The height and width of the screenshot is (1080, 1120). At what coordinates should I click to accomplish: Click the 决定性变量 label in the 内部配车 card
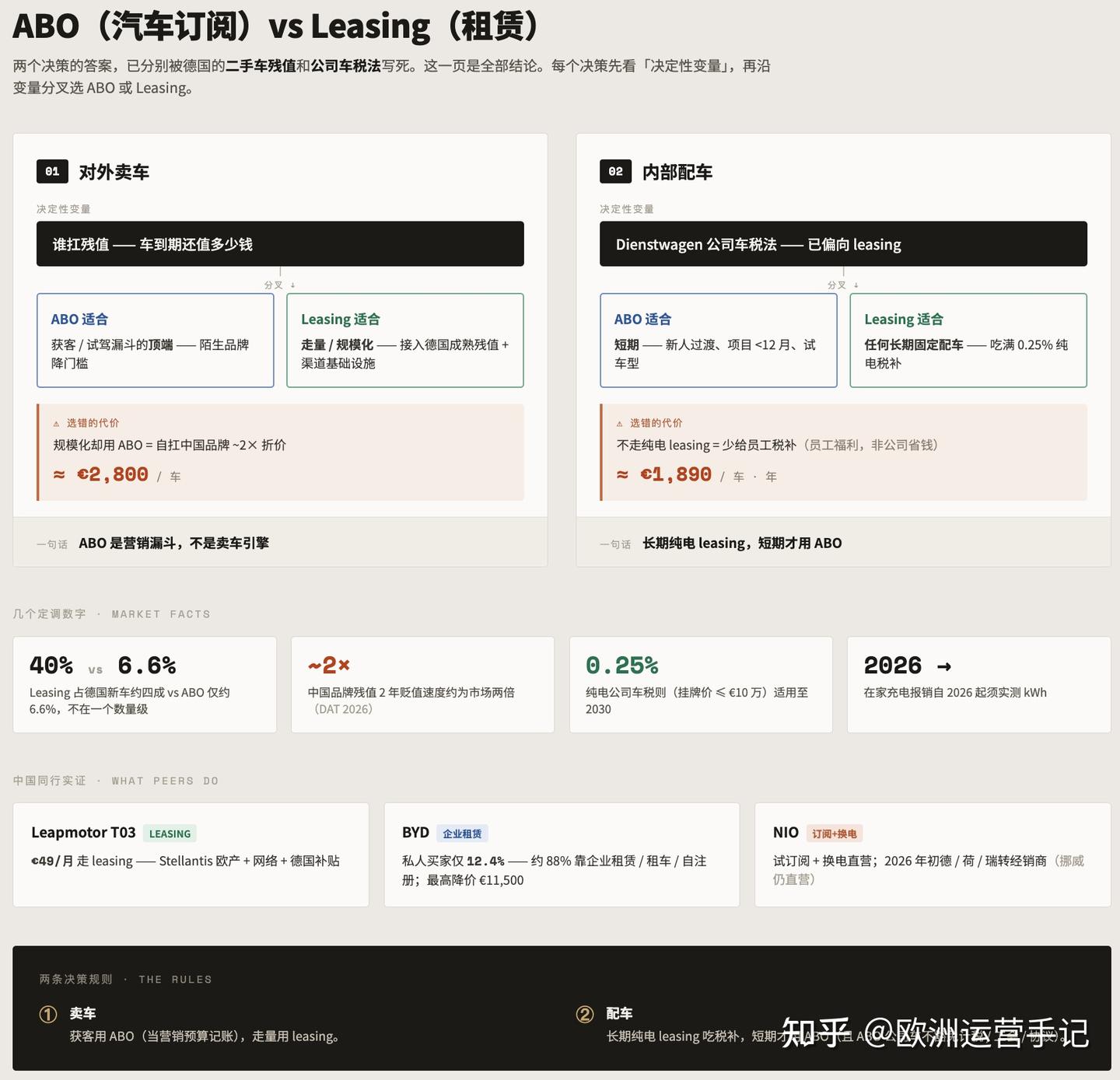(627, 209)
